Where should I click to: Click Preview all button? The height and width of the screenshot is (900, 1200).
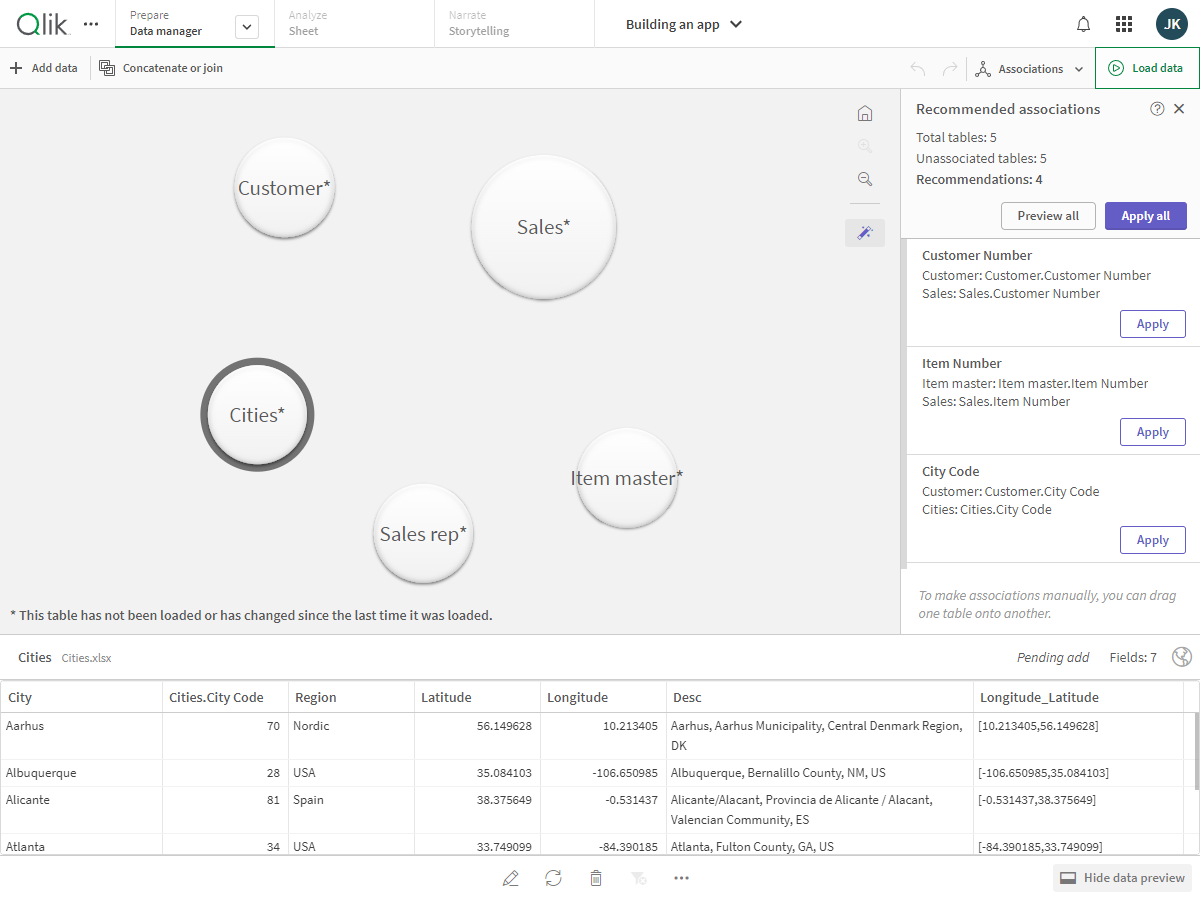coord(1048,216)
